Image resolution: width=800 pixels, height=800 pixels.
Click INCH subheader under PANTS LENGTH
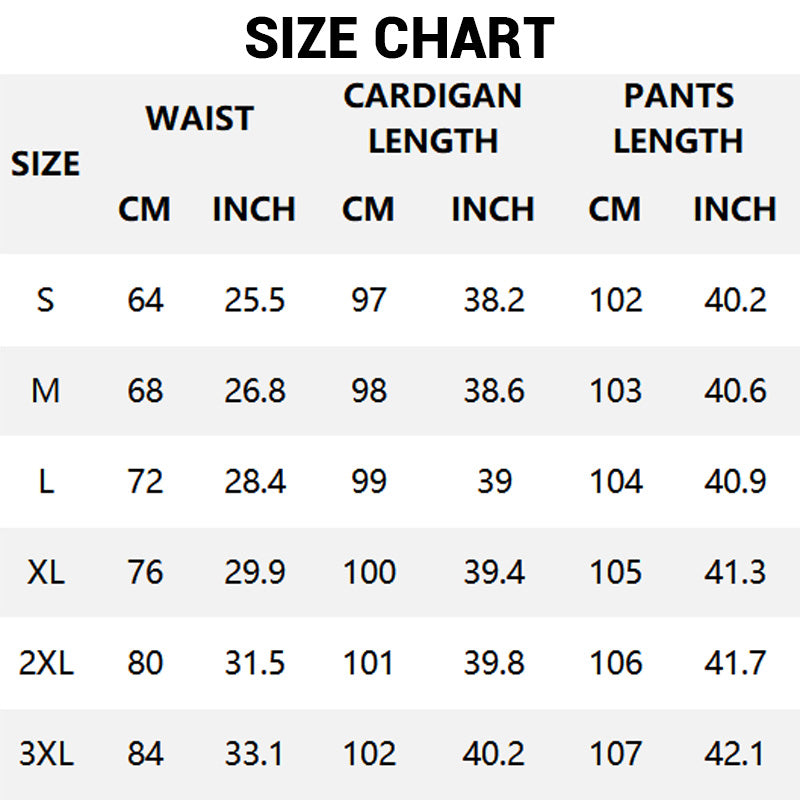point(735,209)
